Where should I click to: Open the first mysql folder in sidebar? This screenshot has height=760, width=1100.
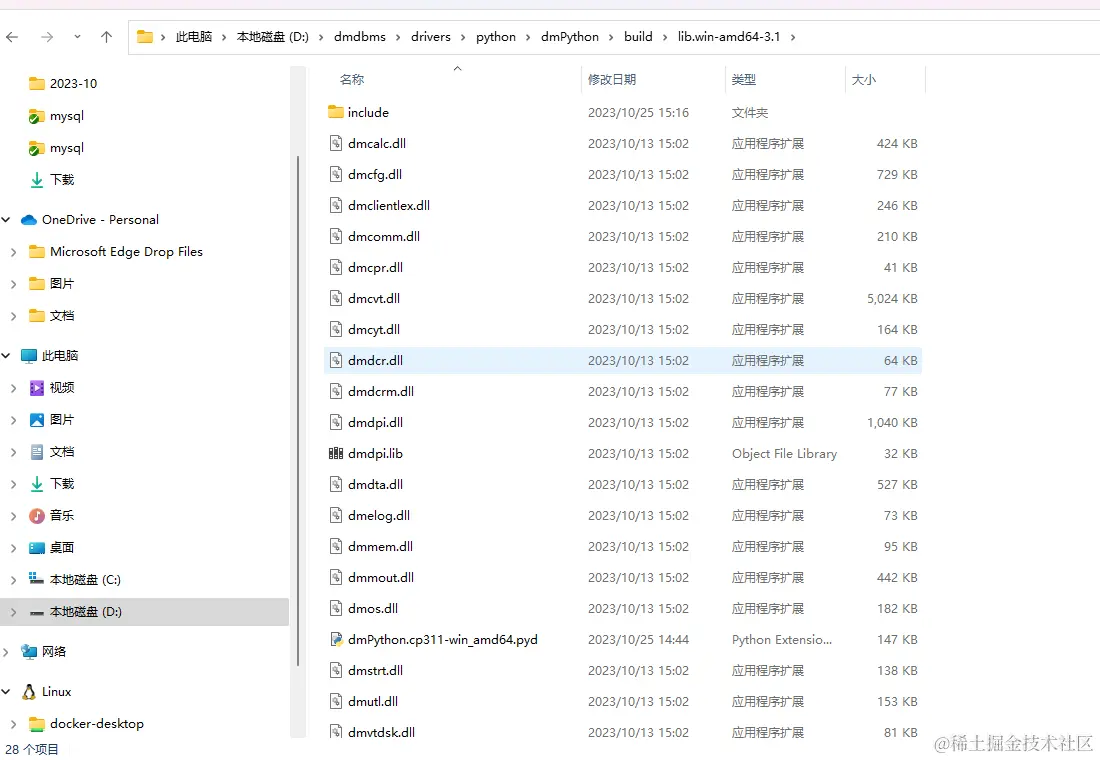click(66, 116)
